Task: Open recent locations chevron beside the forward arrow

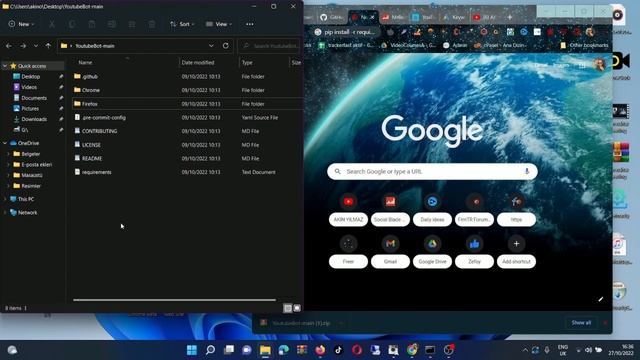Action: click(36, 46)
